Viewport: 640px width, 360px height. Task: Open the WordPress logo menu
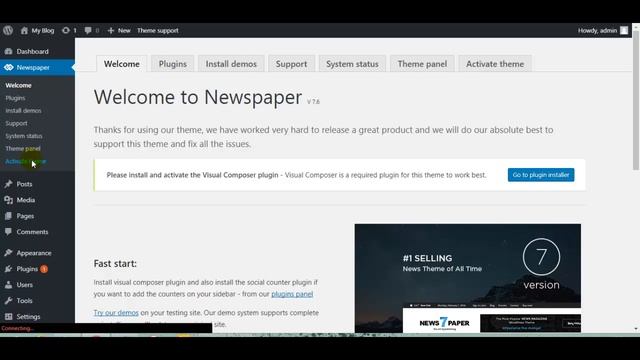coord(8,30)
